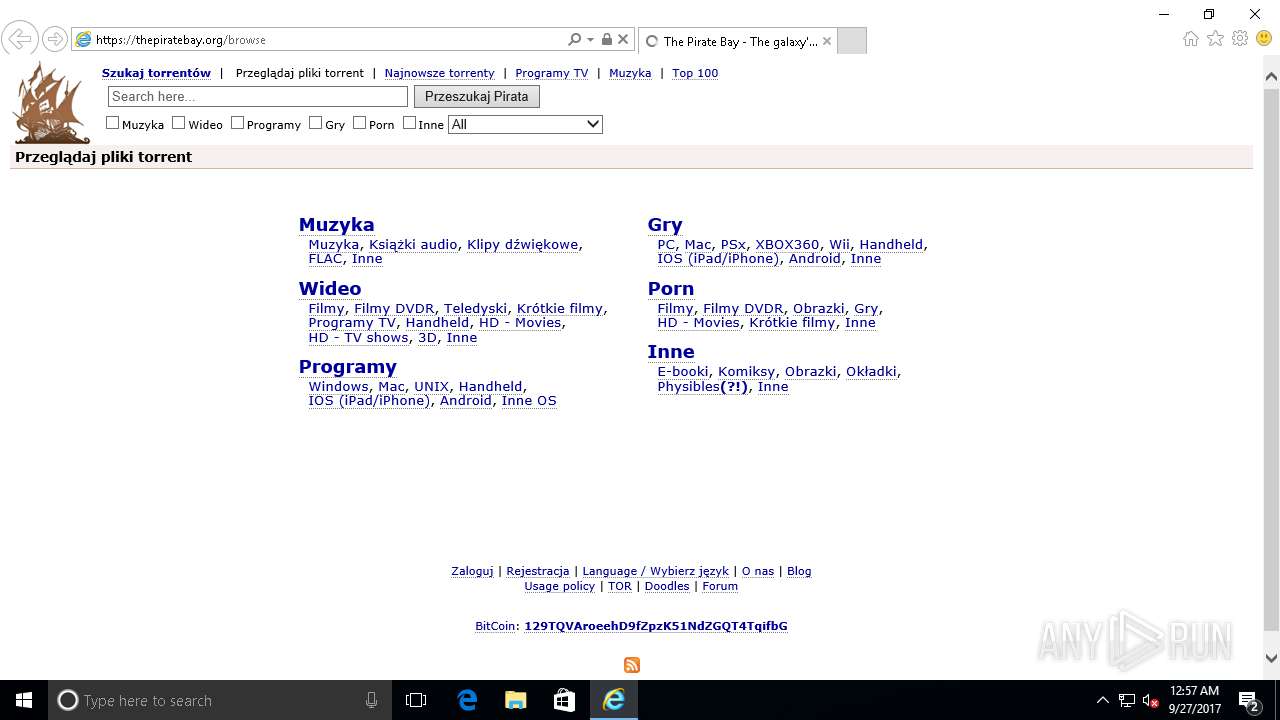Screen dimensions: 1280x720
Task: Click the page scrollbar up arrow
Action: (1271, 76)
